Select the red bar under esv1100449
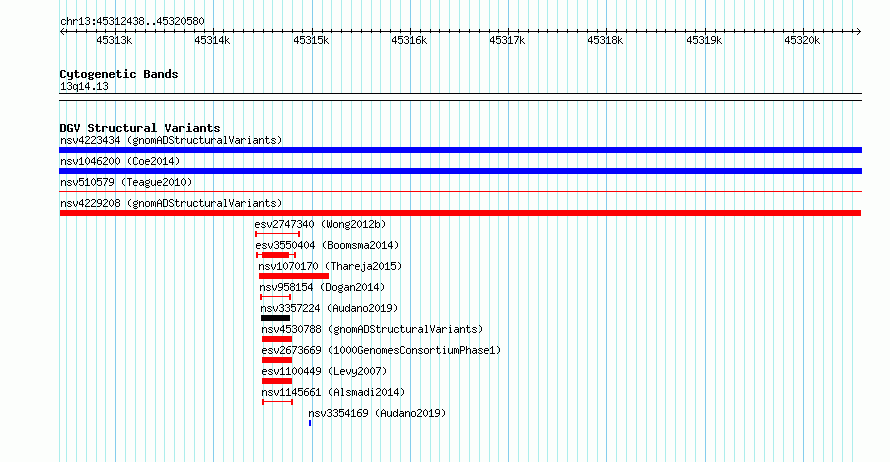Screen dimensions: 890x462 click(277, 381)
